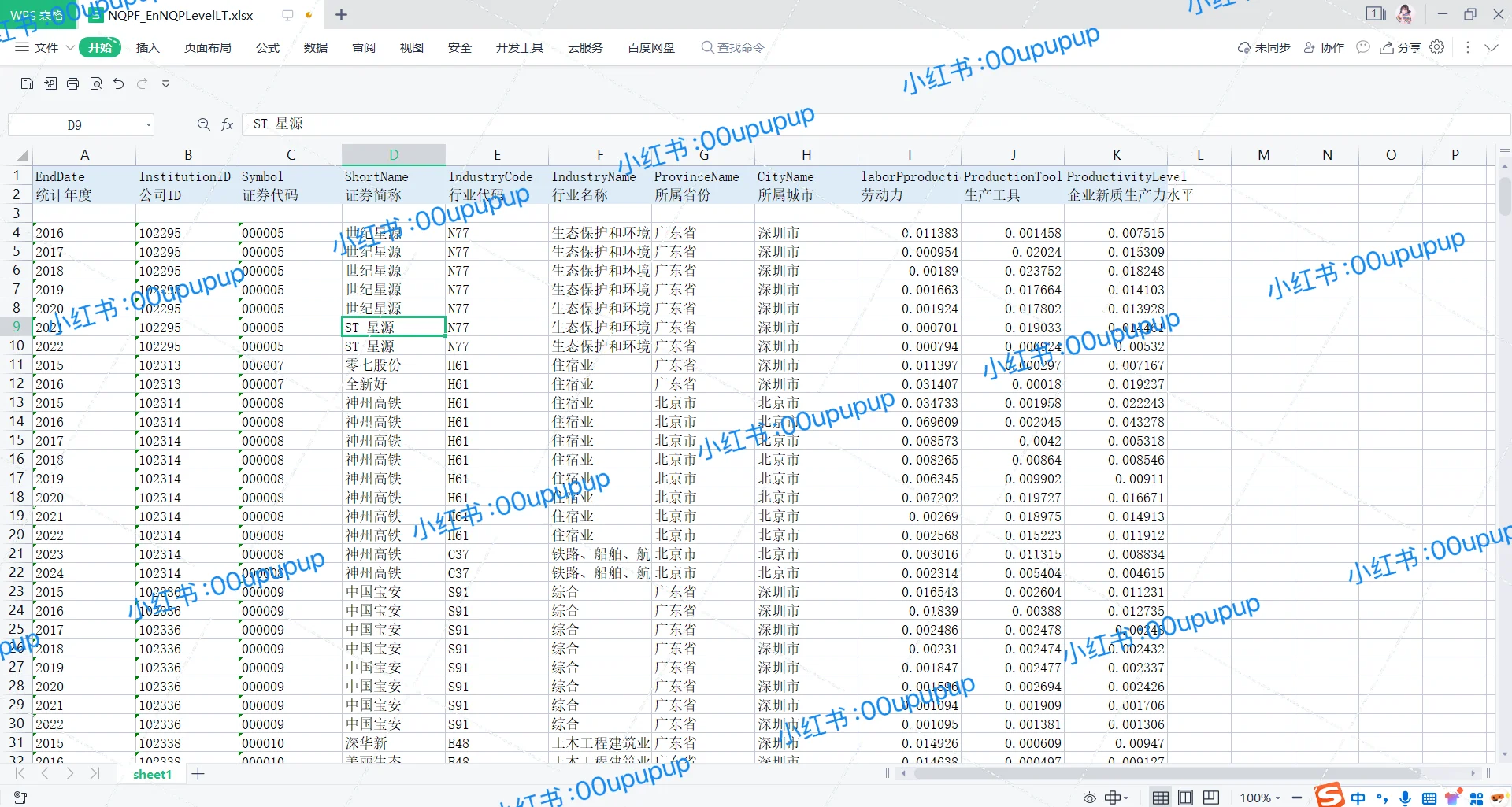The image size is (1512, 807).
Task: Click the Save As icon beside Save
Action: 50,83
